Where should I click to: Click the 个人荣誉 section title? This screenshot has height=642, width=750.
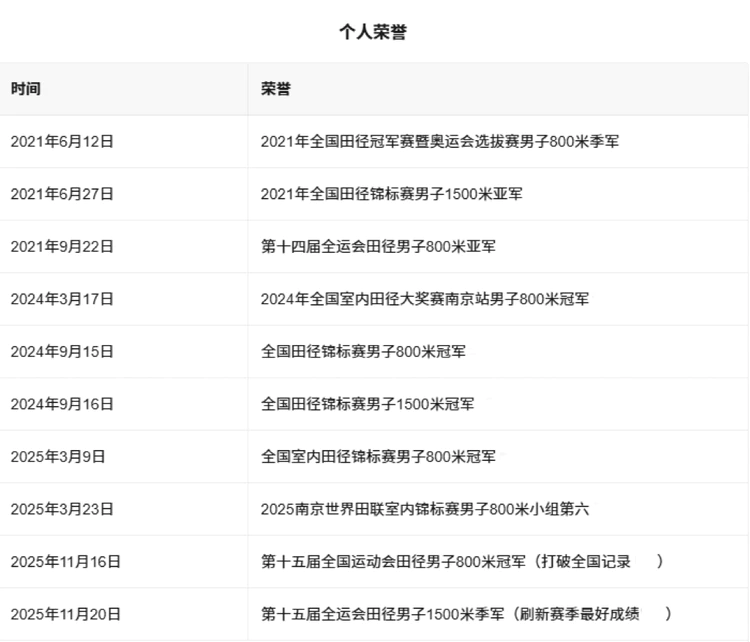click(x=373, y=32)
